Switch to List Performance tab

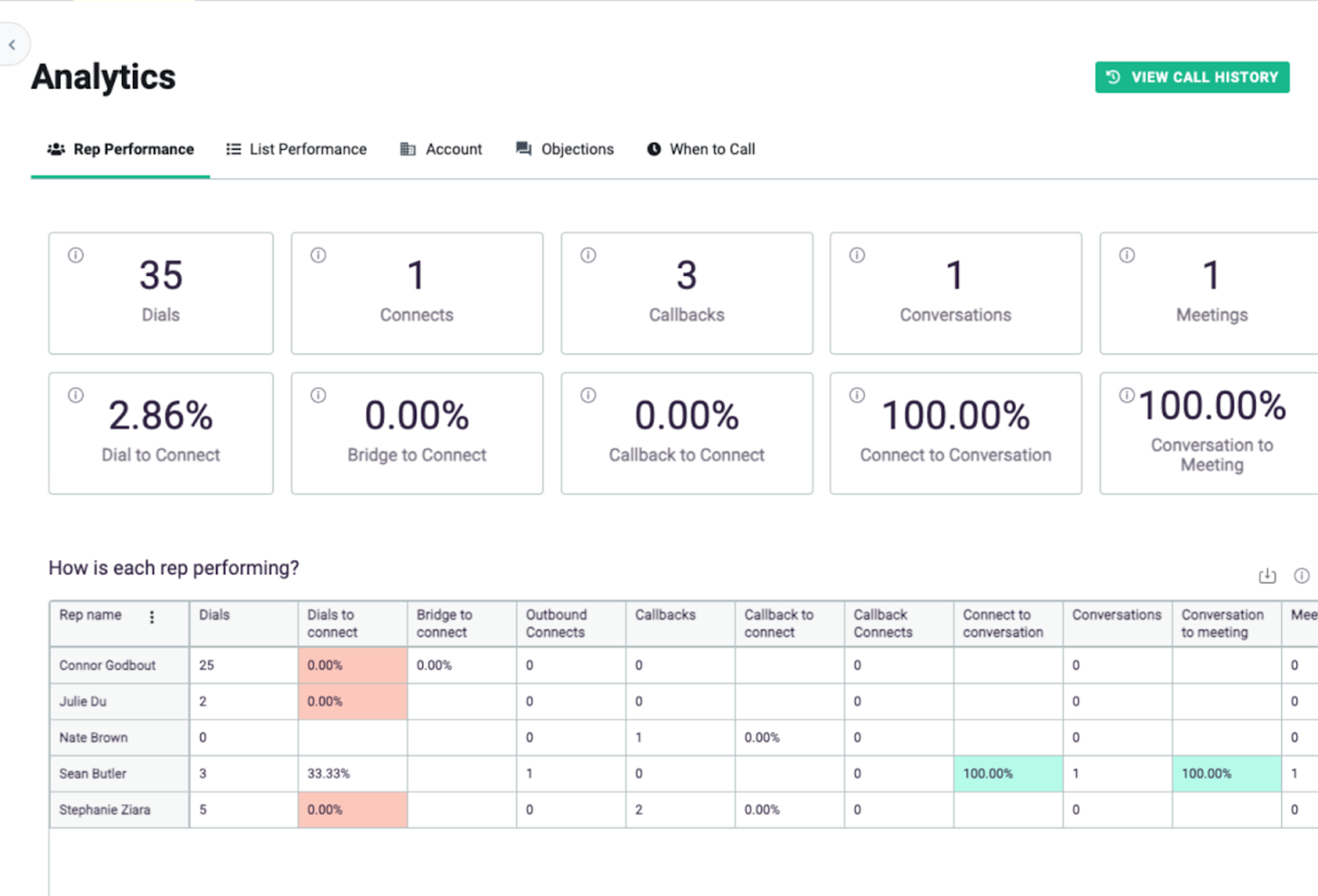[296, 149]
